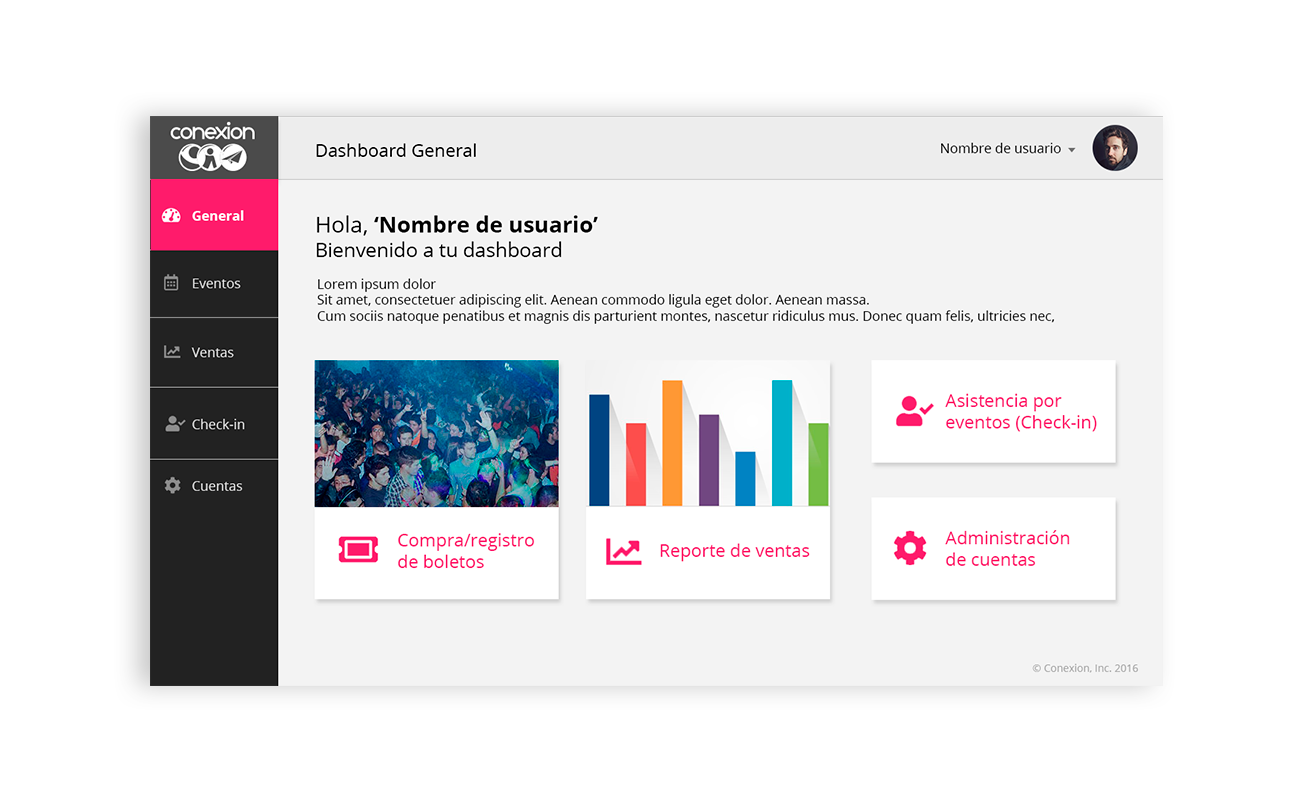1302x788 pixels.
Task: Click the crowd concert photo thumbnail
Action: [x=436, y=433]
